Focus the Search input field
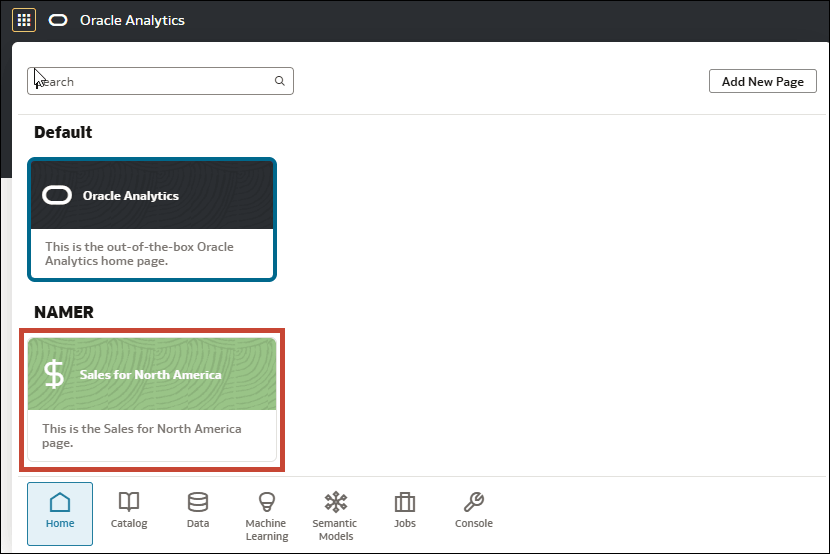 click(160, 81)
